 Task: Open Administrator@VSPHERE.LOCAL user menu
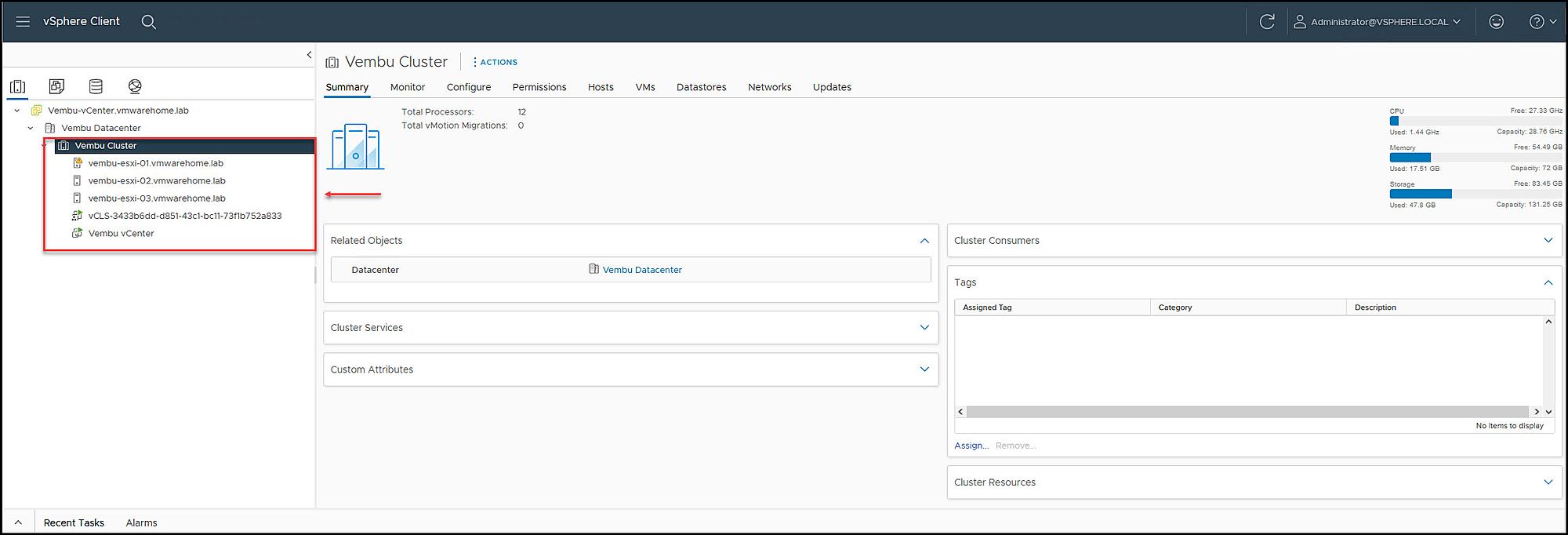[x=1377, y=21]
